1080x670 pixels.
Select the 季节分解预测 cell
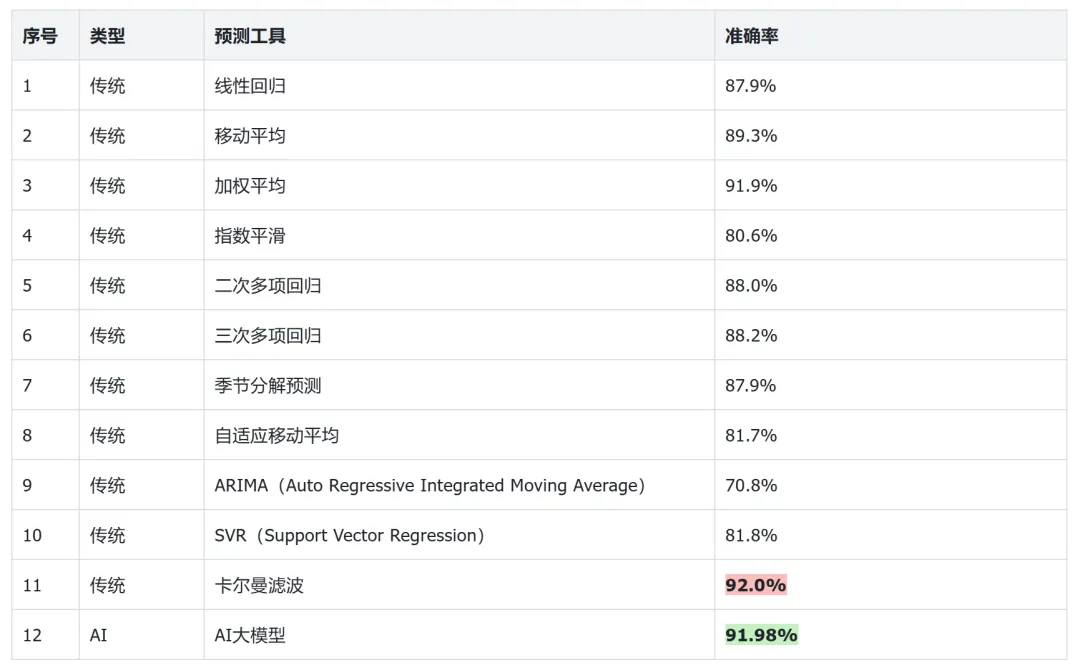point(268,386)
